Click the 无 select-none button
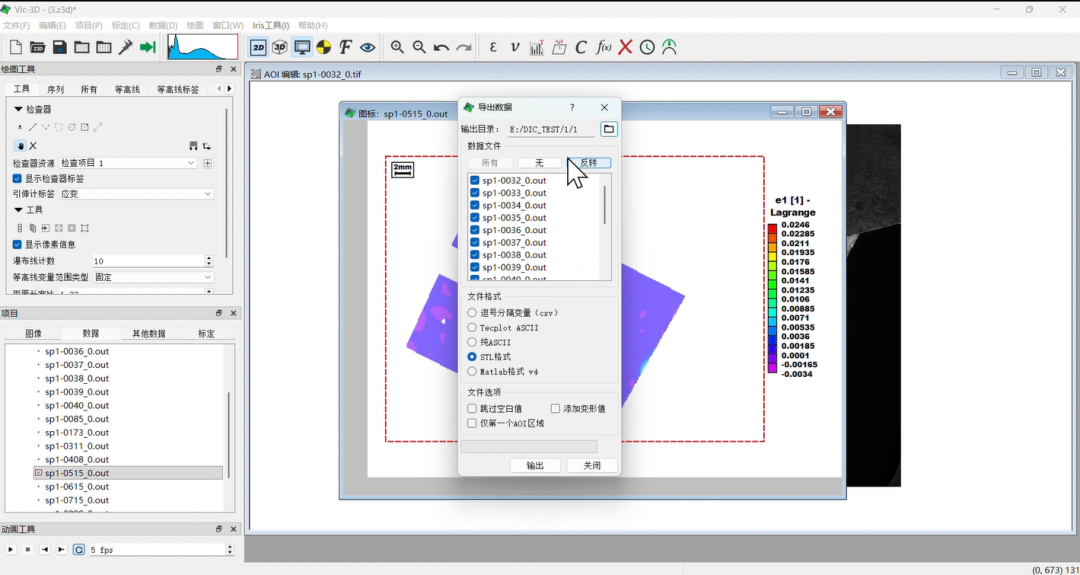1080x575 pixels. pos(539,163)
